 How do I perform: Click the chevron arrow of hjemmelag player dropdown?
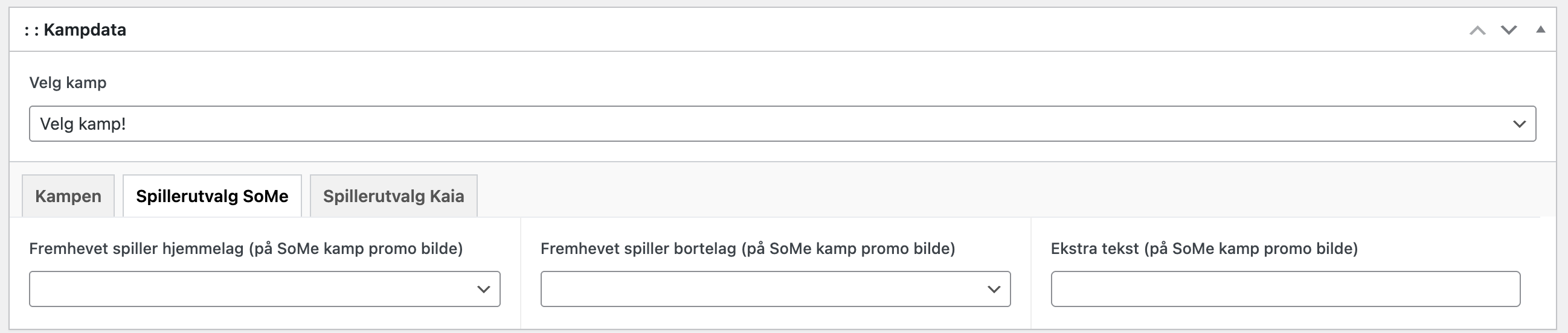[484, 289]
